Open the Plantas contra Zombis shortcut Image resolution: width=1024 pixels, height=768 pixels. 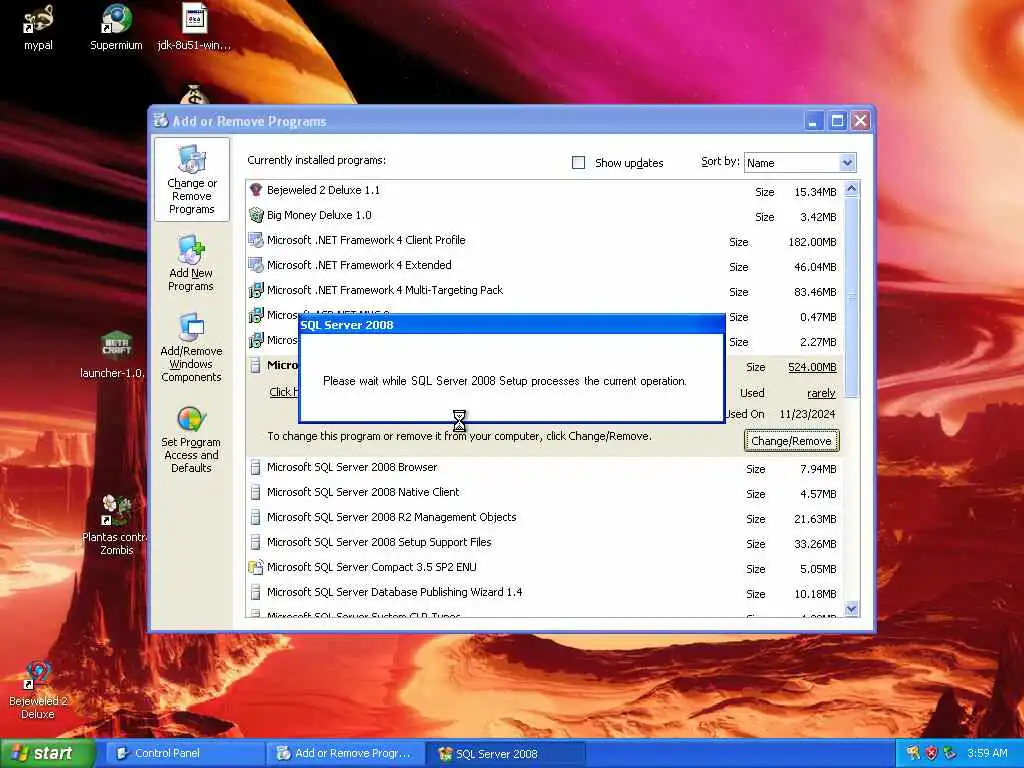(x=116, y=524)
